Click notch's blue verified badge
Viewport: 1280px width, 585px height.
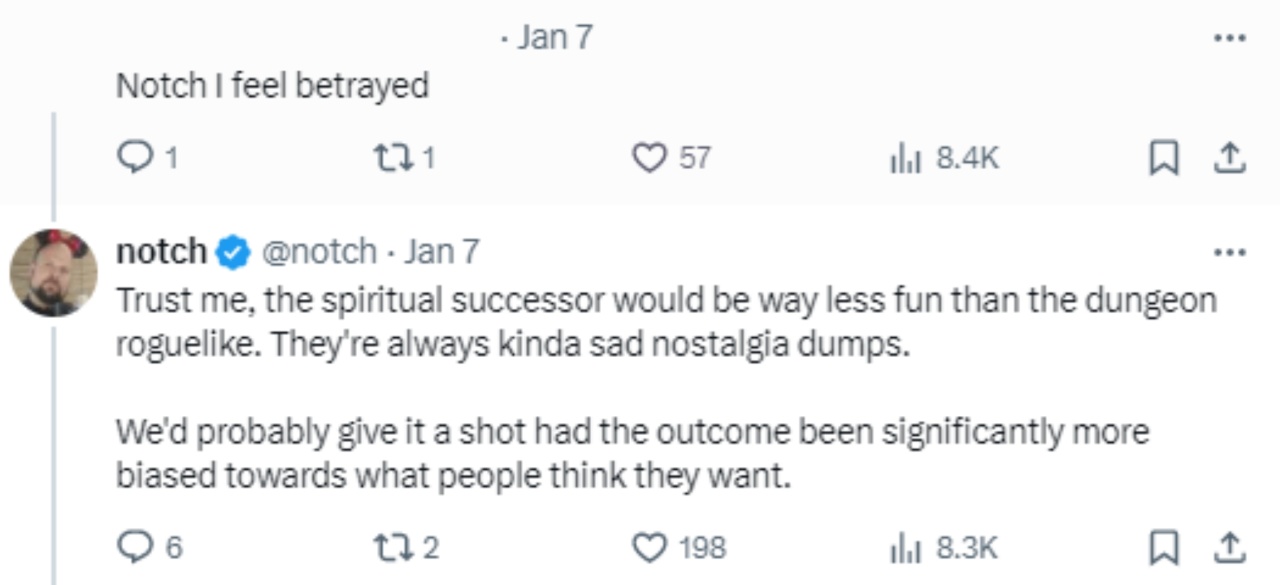pyautogui.click(x=234, y=252)
